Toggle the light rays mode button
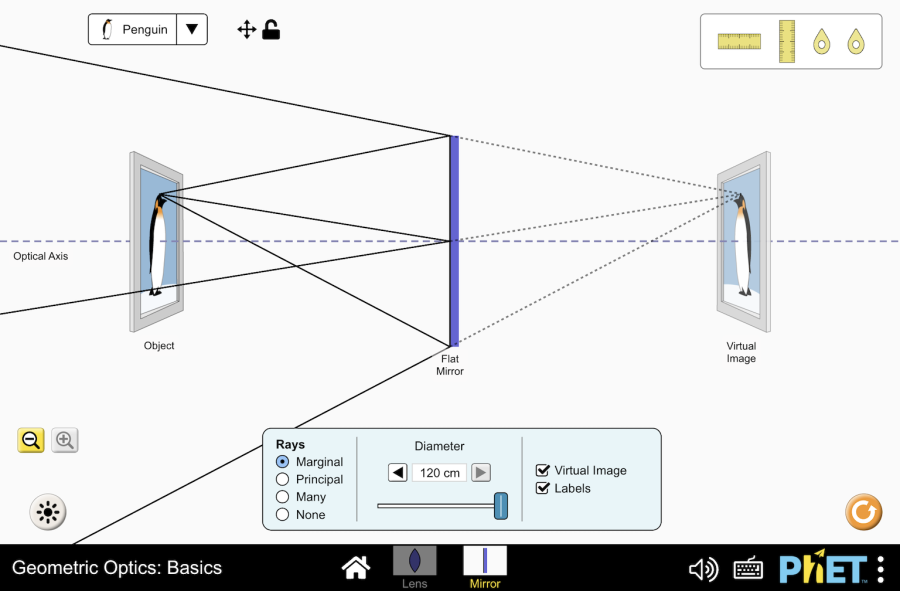 47,513
